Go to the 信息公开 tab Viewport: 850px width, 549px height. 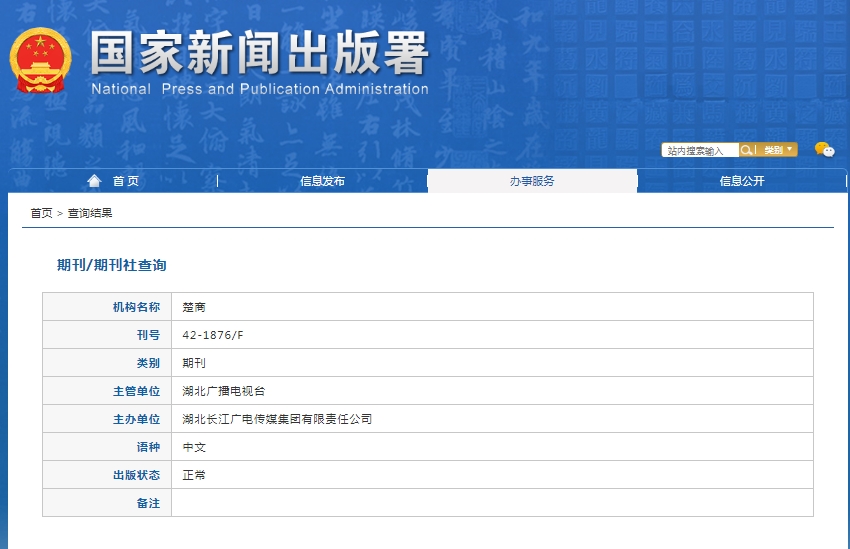click(x=742, y=181)
